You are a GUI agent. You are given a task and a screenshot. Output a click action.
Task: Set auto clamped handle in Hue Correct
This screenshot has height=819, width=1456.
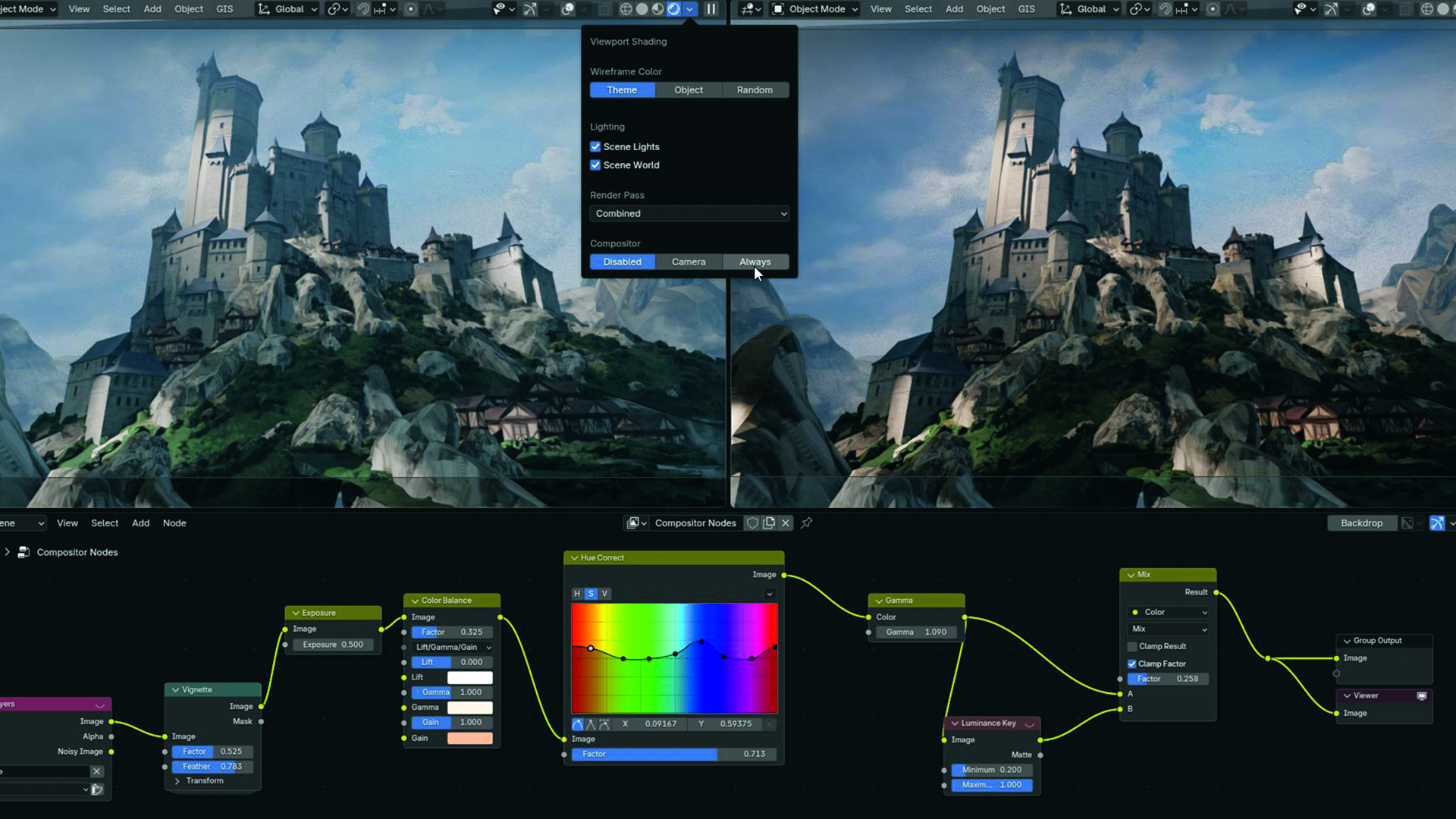click(x=604, y=724)
